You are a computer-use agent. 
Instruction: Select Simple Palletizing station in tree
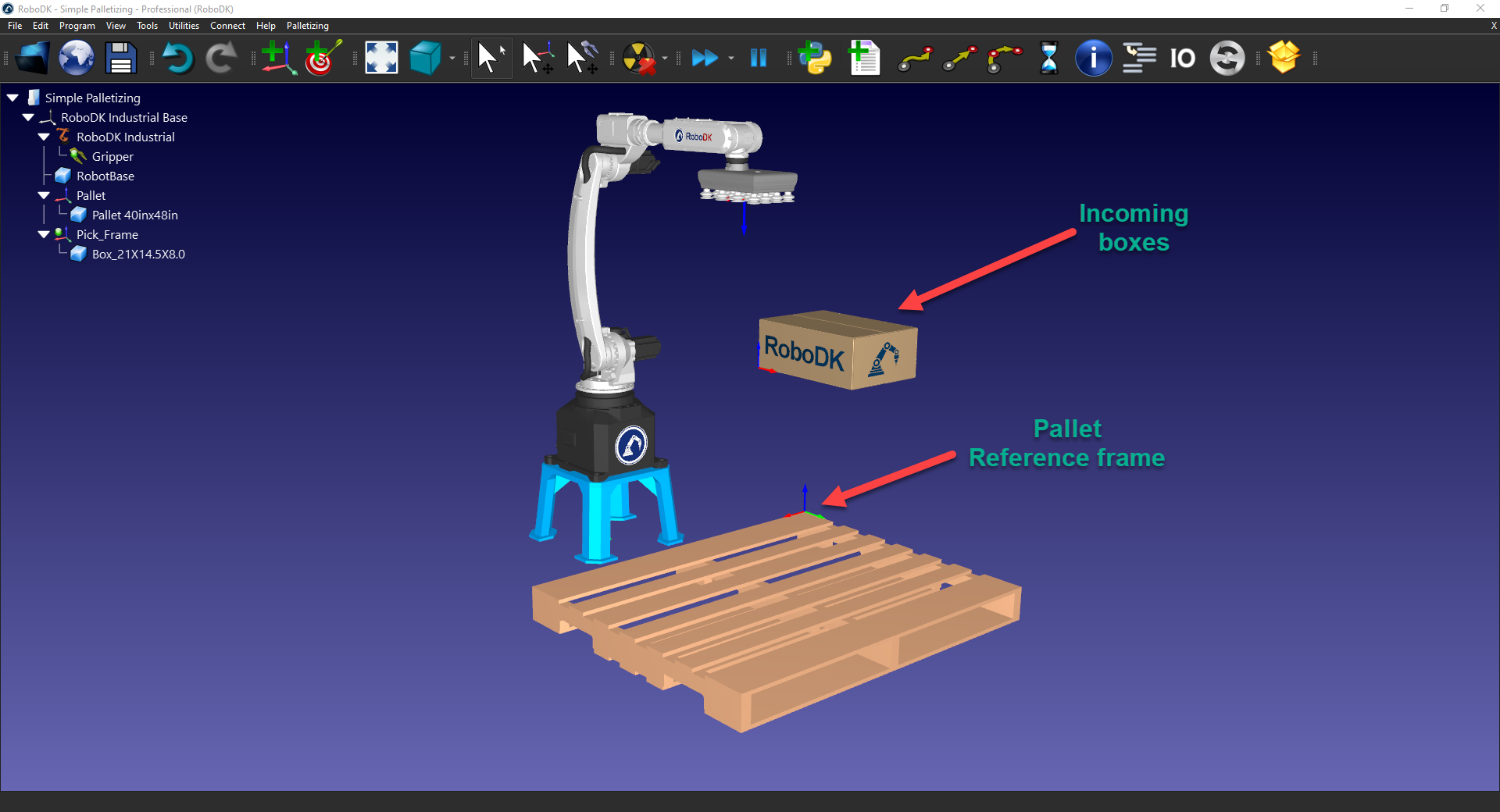tap(92, 98)
